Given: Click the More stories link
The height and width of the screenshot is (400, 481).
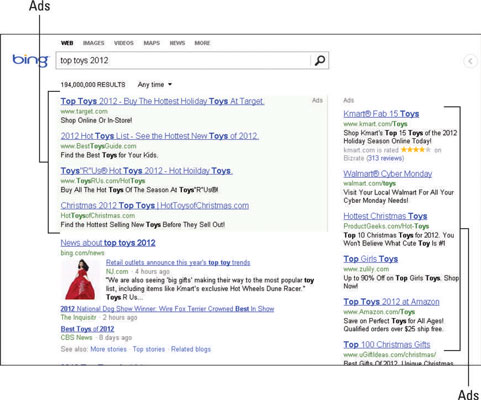Looking at the screenshot, I should coord(109,349).
